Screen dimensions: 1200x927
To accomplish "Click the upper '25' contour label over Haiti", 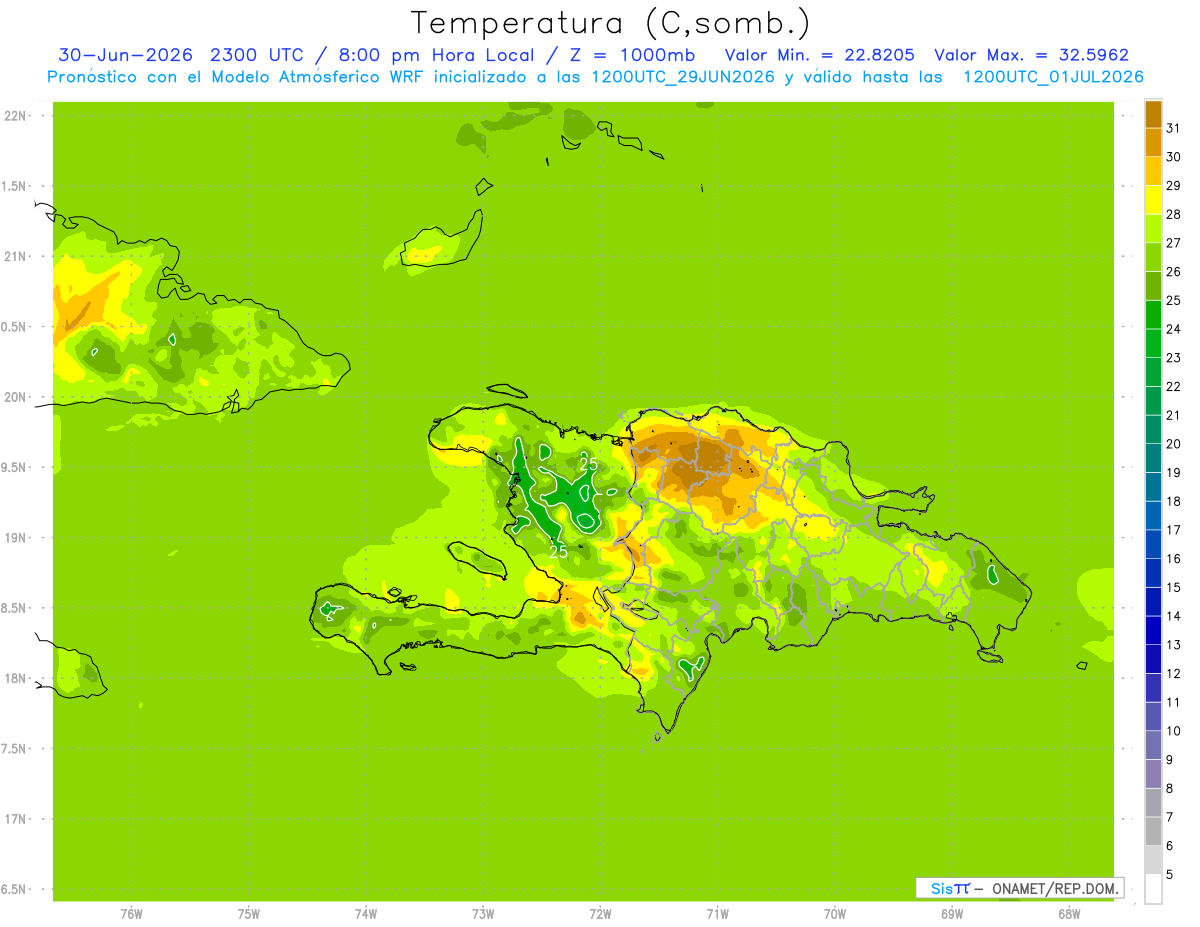I will coord(589,464).
